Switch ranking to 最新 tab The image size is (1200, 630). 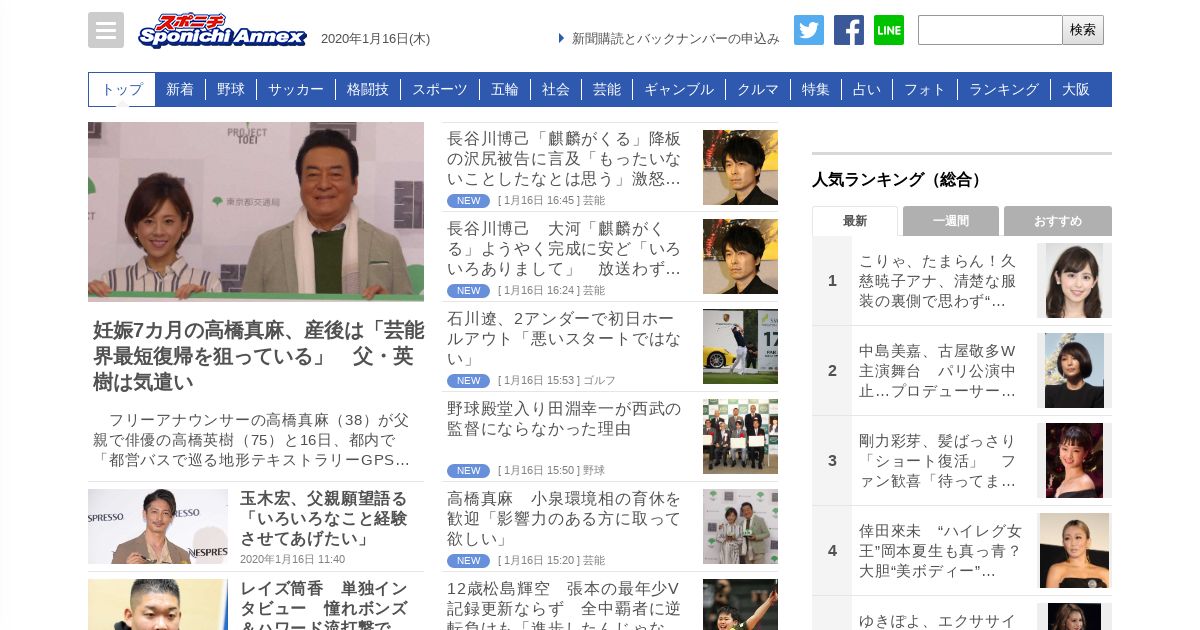(x=855, y=221)
